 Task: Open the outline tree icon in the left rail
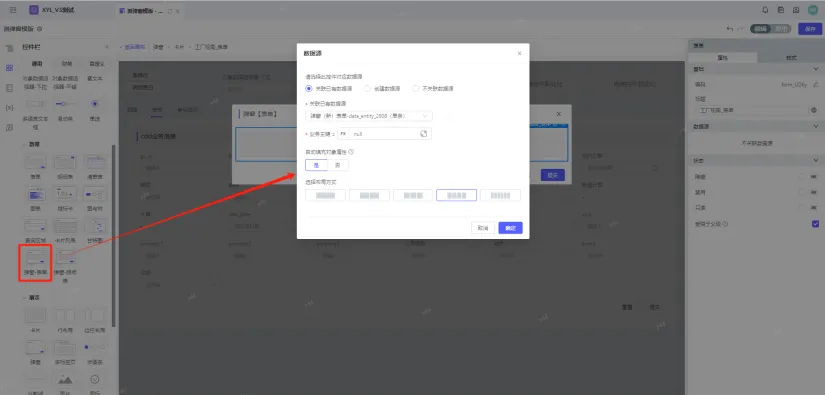[x=9, y=48]
